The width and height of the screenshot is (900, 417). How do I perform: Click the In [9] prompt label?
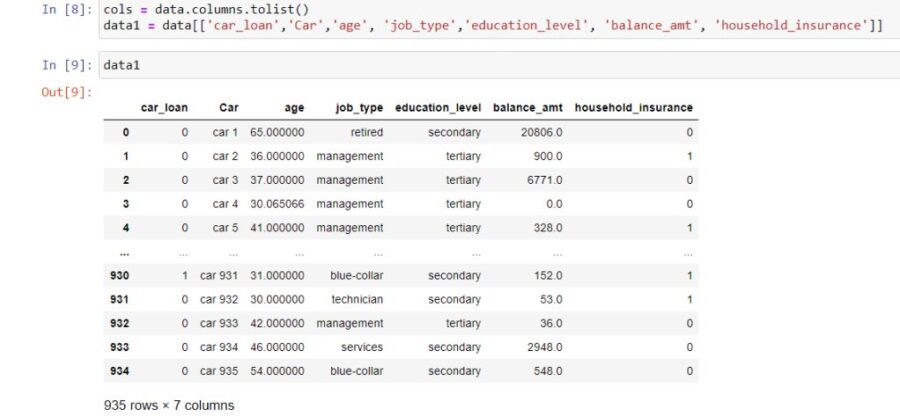[x=67, y=65]
